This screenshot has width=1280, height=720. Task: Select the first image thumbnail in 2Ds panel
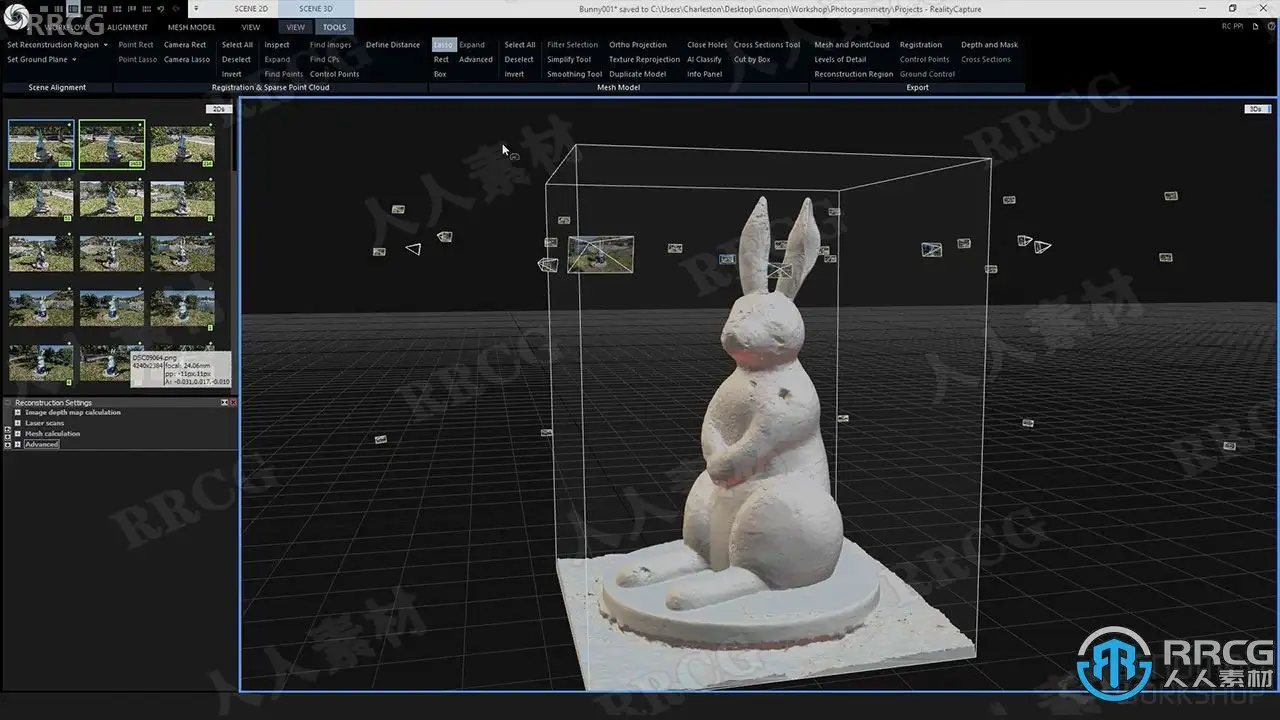tap(41, 144)
